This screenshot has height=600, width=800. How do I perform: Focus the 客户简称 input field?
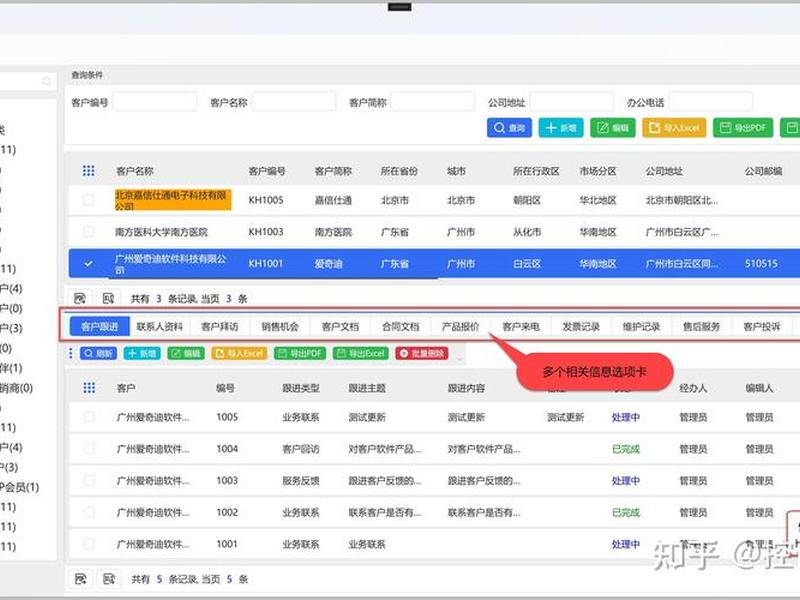pyautogui.click(x=433, y=102)
